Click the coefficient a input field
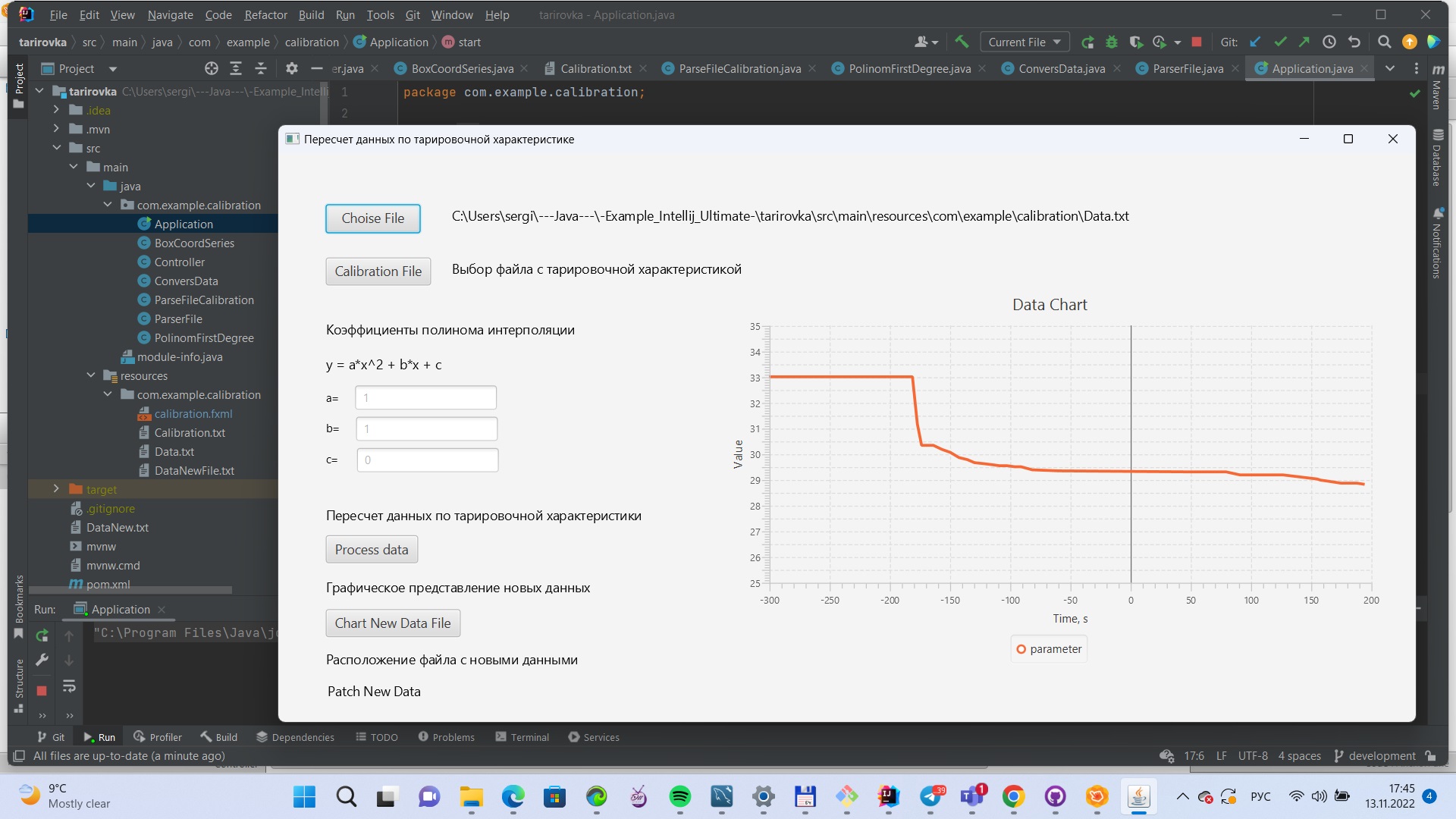Screen dimensions: 1456x819 click(425, 397)
